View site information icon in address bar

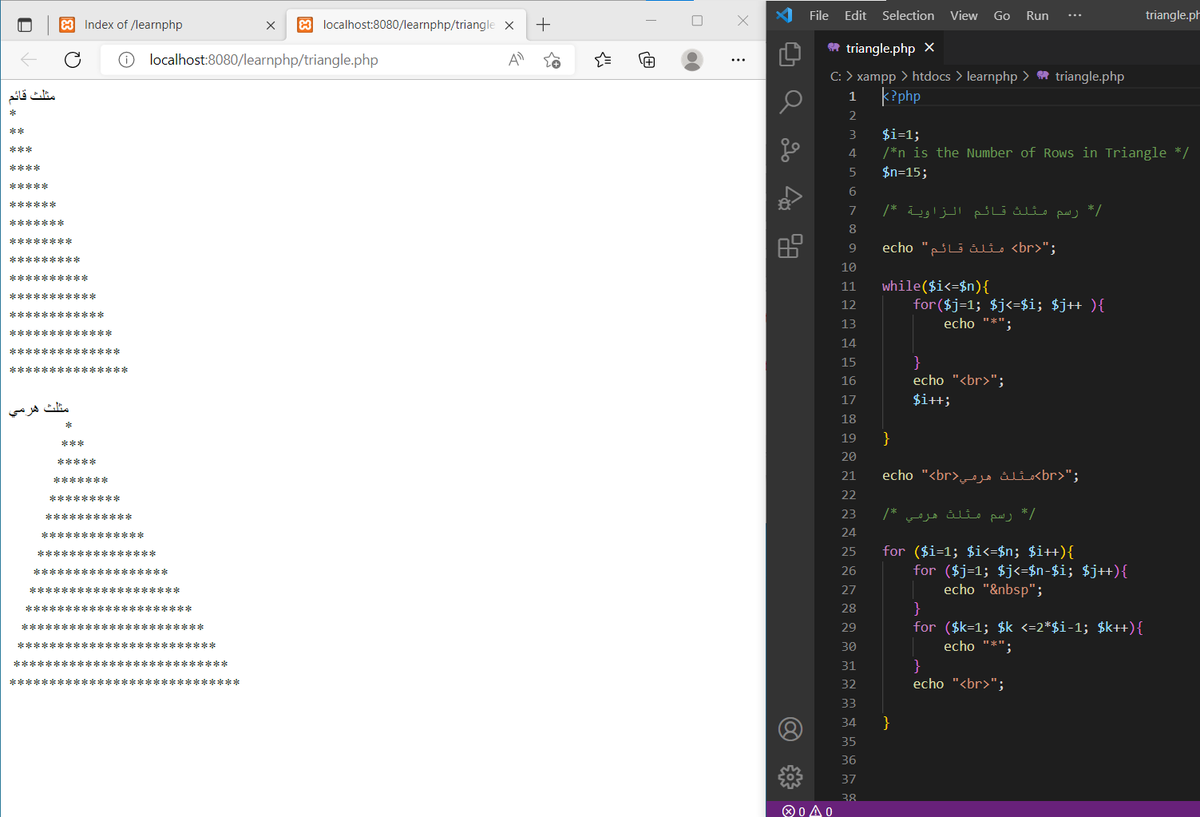click(x=127, y=60)
